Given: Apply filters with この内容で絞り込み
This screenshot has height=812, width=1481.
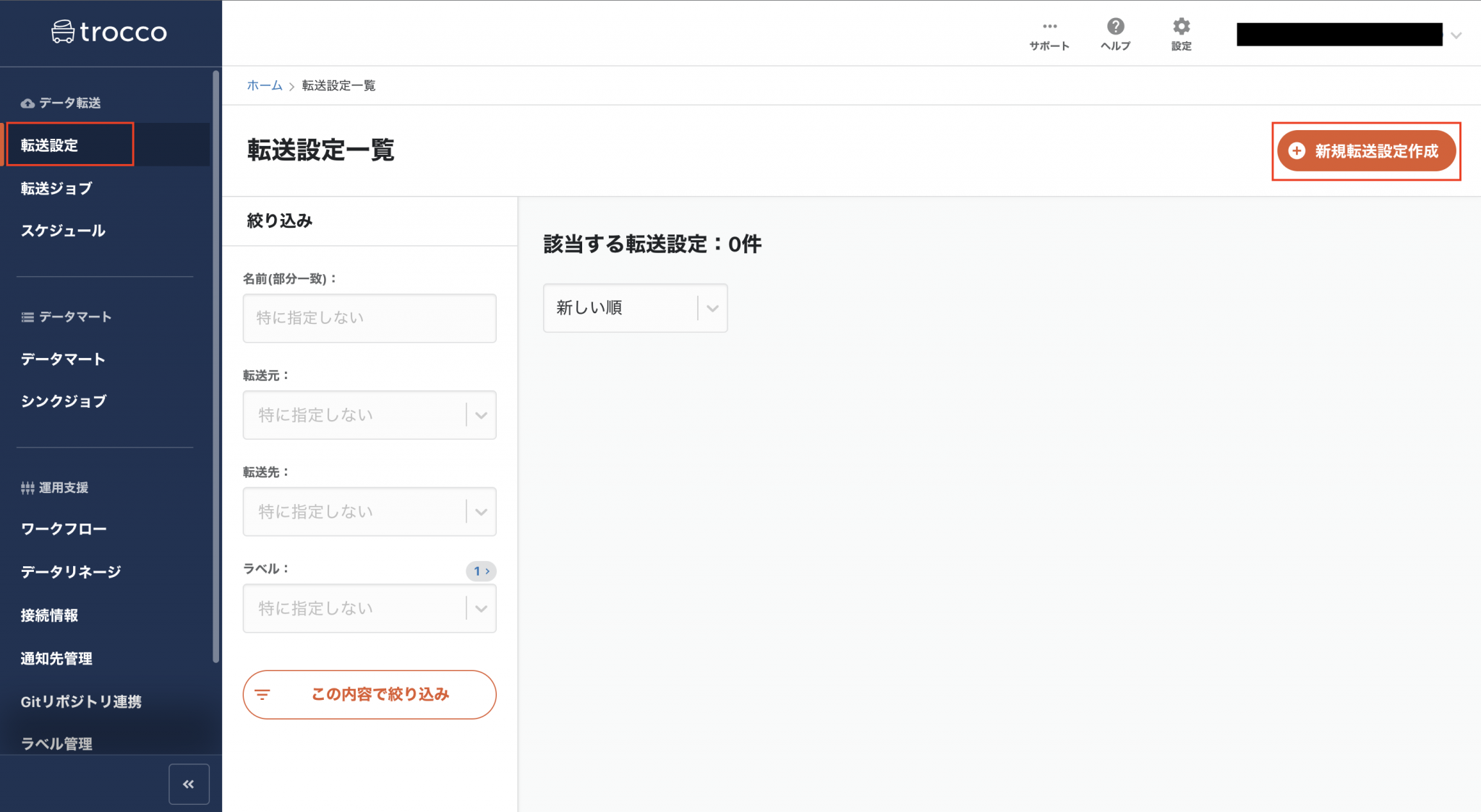Looking at the screenshot, I should [369, 694].
